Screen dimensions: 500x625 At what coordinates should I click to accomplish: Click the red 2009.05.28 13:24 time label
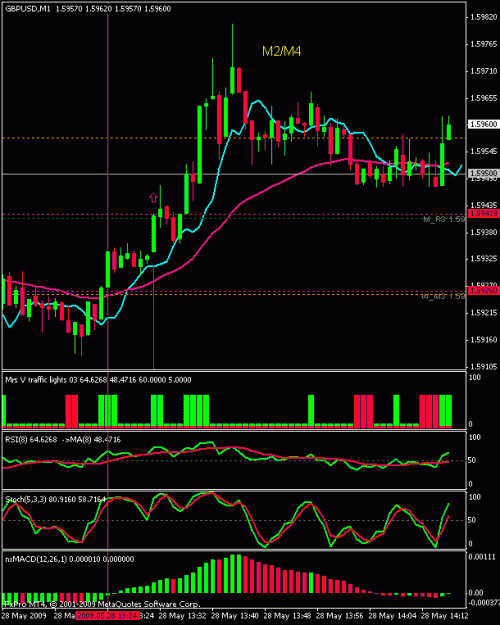pos(107,616)
